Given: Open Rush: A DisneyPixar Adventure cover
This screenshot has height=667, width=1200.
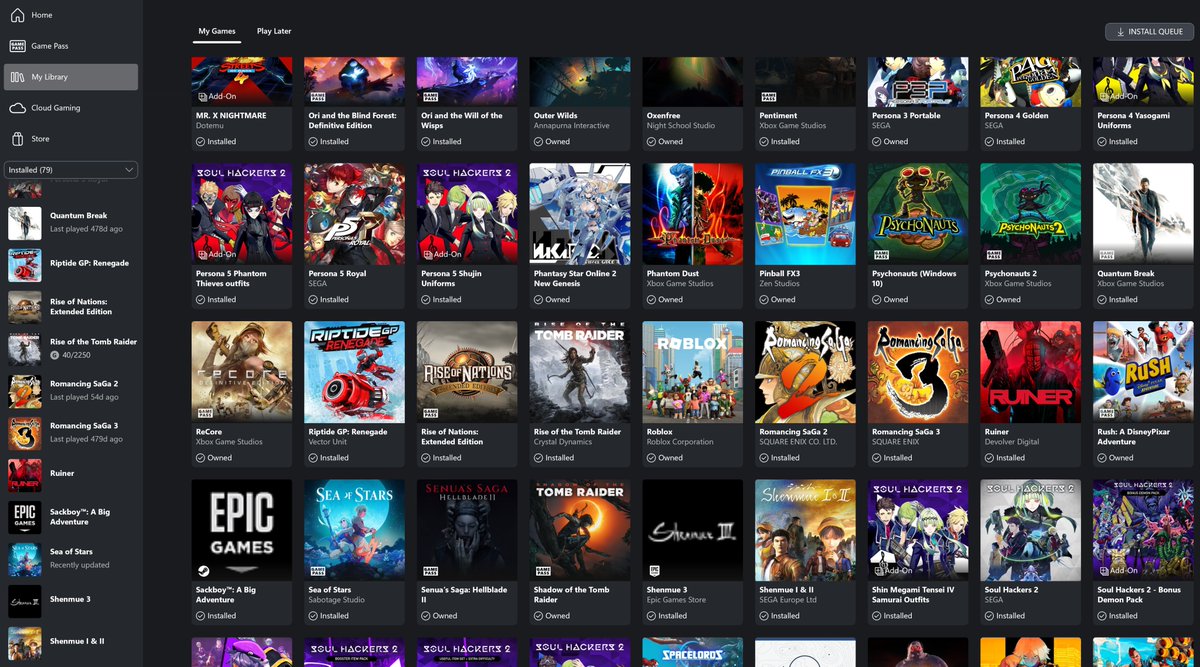Looking at the screenshot, I should [1144, 372].
